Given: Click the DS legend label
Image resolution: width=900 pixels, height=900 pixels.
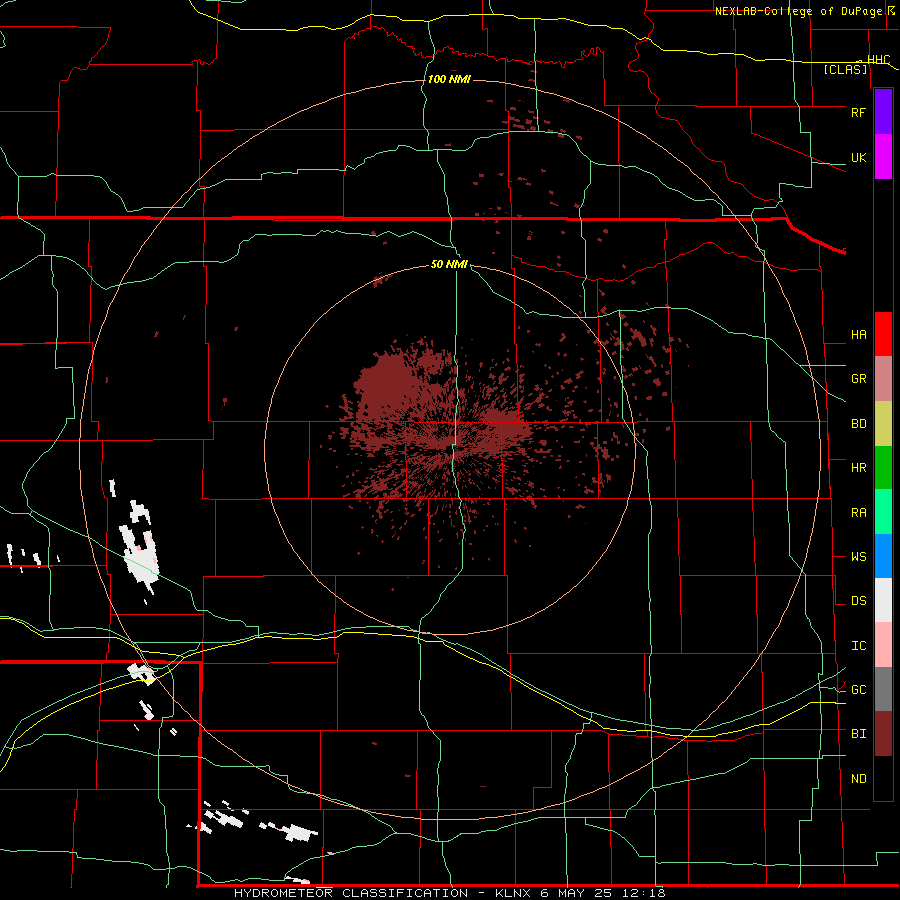Looking at the screenshot, I should point(858,601).
